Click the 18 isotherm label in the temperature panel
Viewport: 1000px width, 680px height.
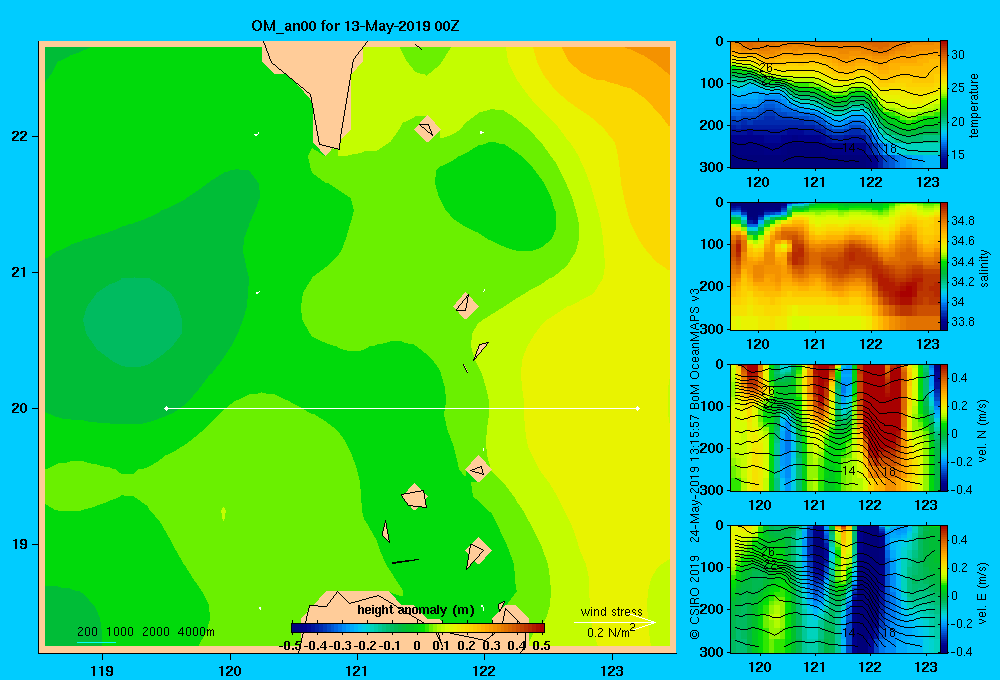pos(890,149)
